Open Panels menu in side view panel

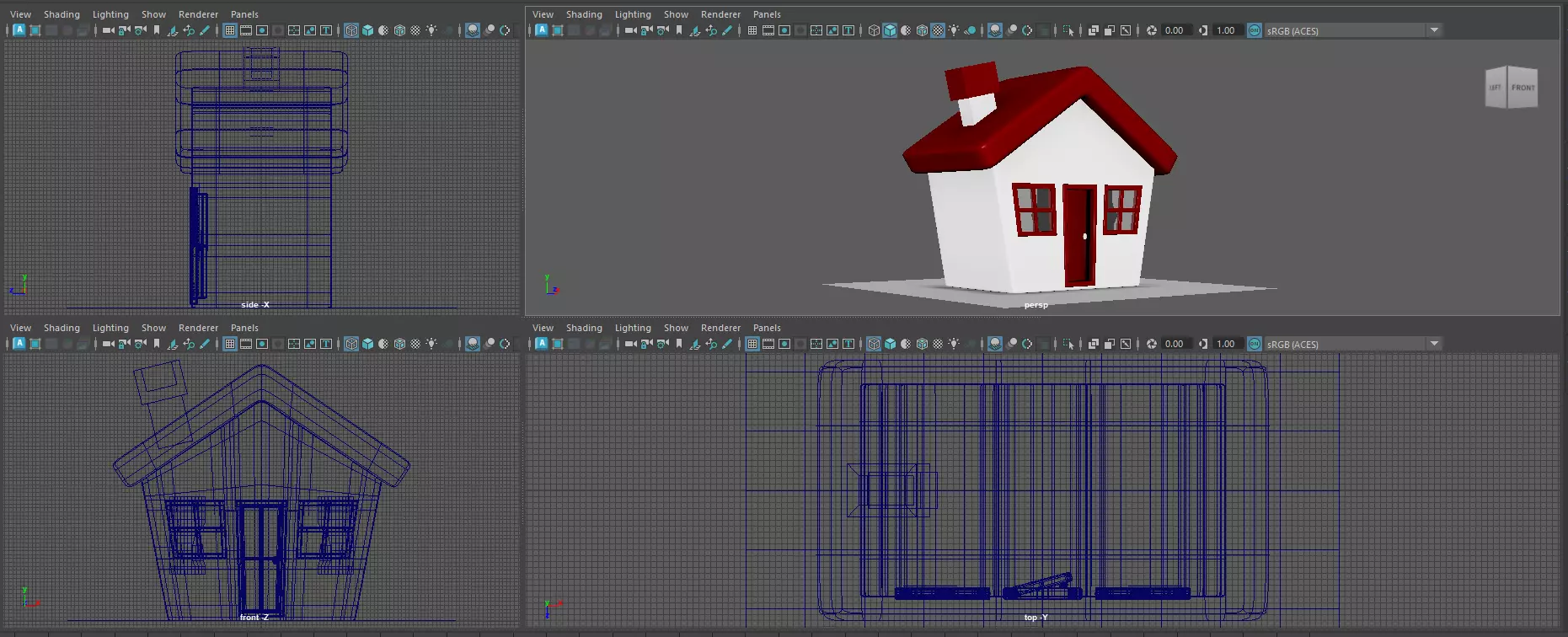[244, 14]
